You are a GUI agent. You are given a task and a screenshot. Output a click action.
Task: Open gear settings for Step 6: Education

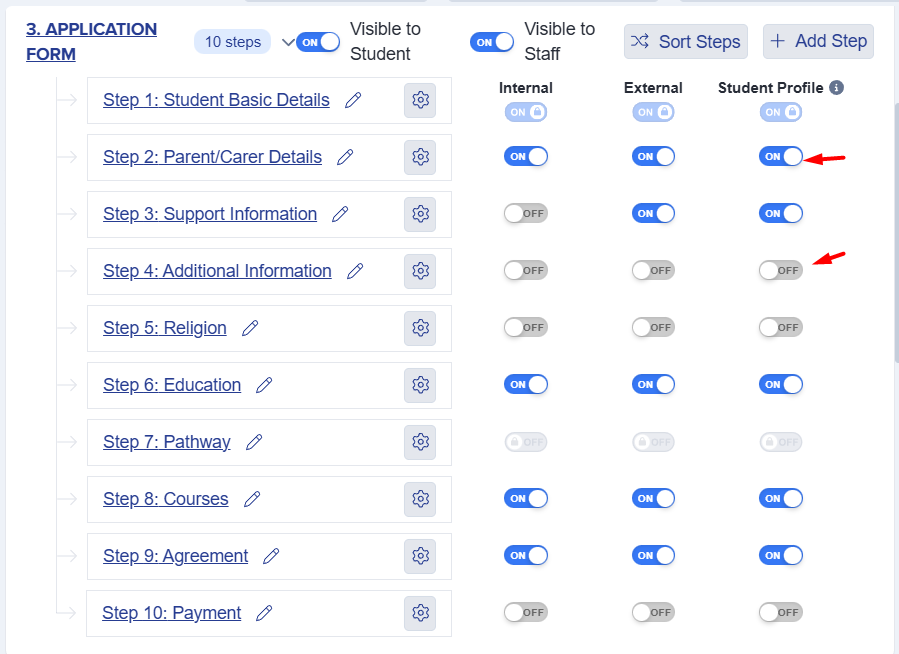click(420, 385)
